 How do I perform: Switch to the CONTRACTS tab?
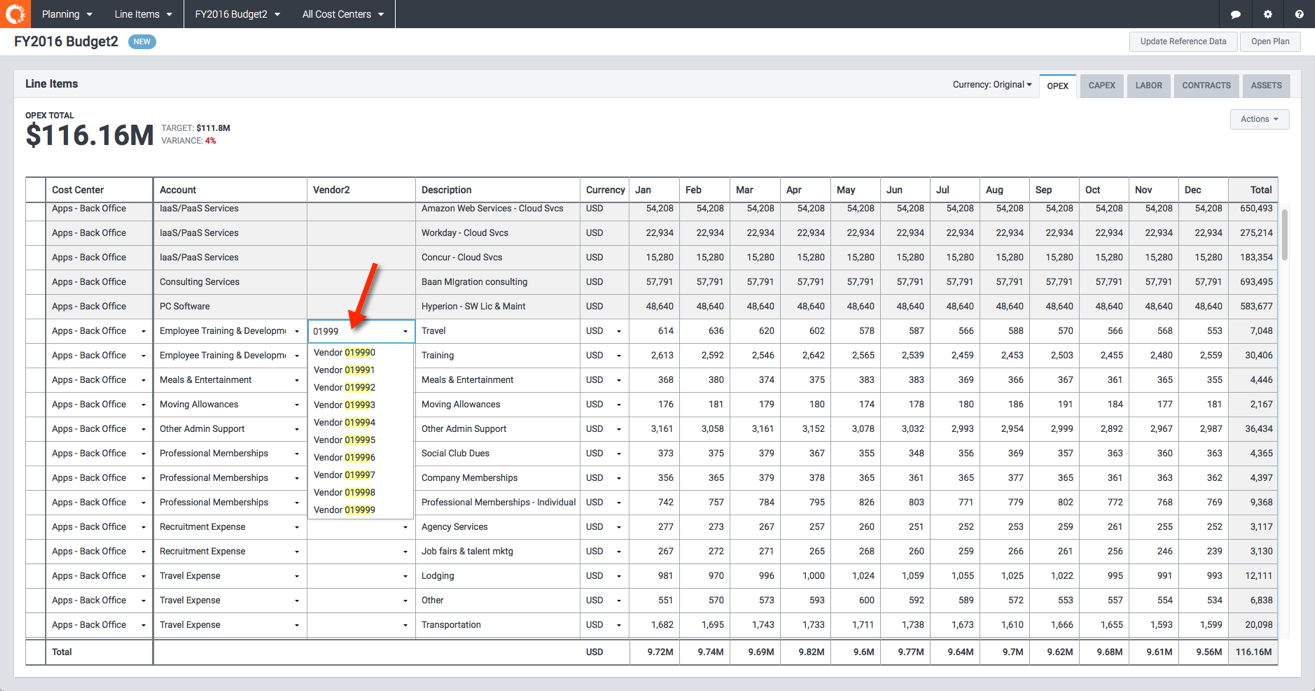[1206, 86]
